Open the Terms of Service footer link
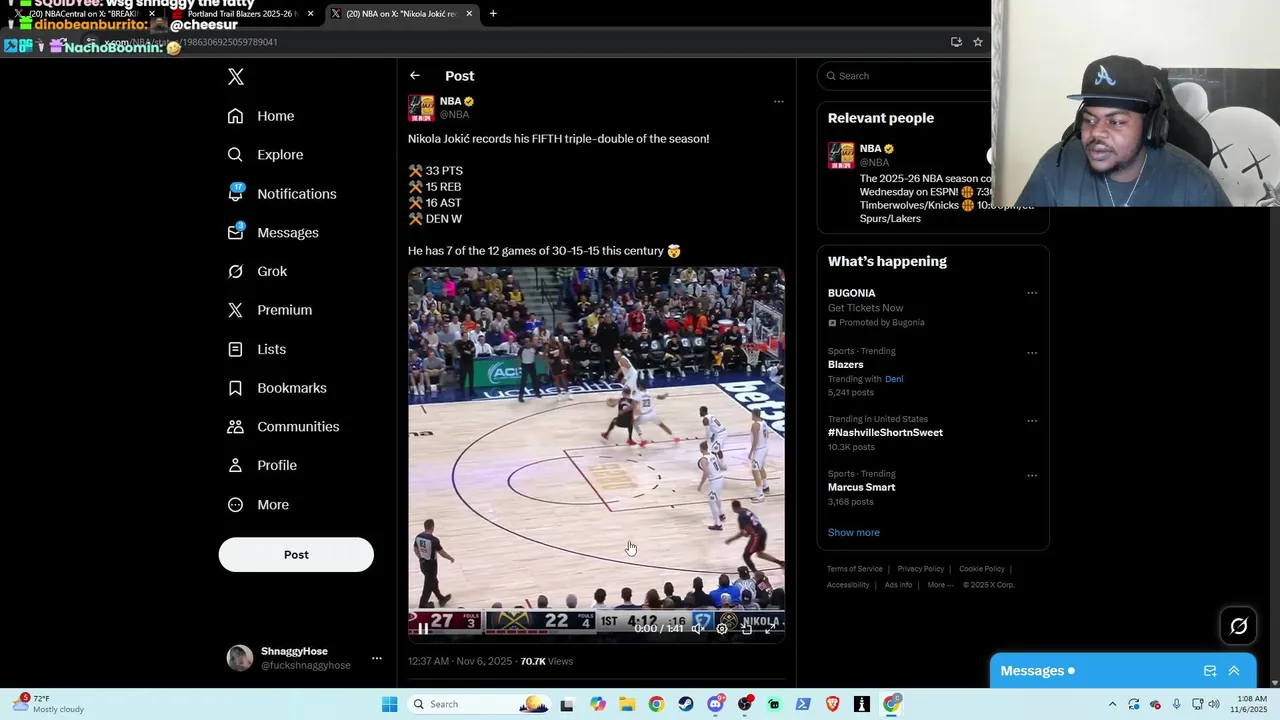The height and width of the screenshot is (720, 1280). 854,569
